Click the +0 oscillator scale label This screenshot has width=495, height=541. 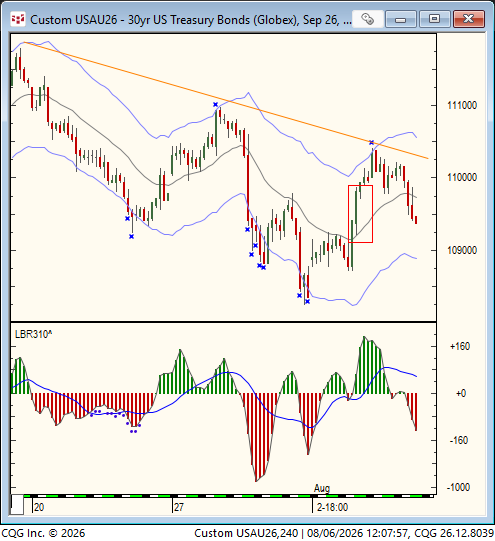coord(461,393)
